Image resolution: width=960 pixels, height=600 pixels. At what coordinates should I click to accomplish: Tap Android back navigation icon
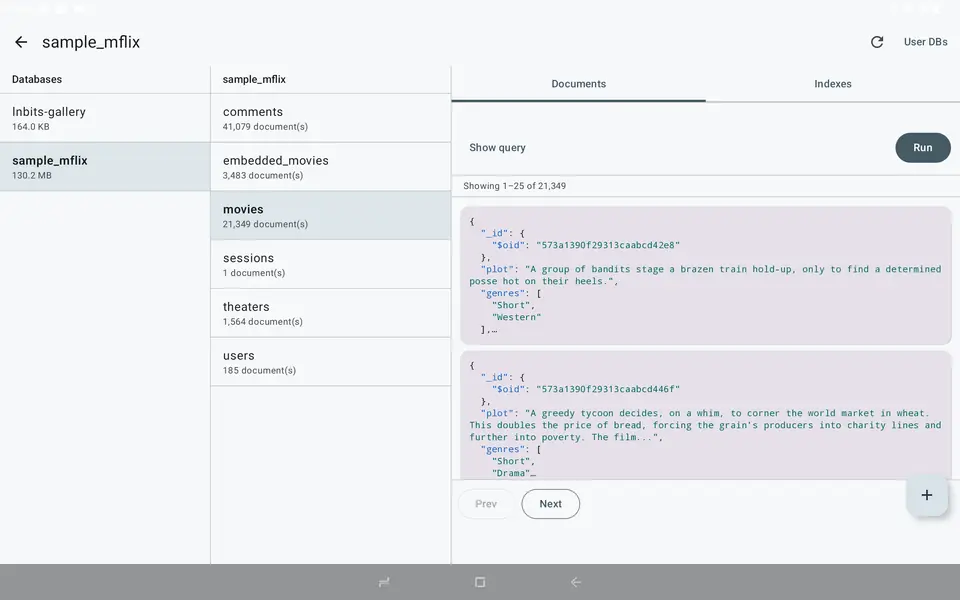tap(576, 582)
